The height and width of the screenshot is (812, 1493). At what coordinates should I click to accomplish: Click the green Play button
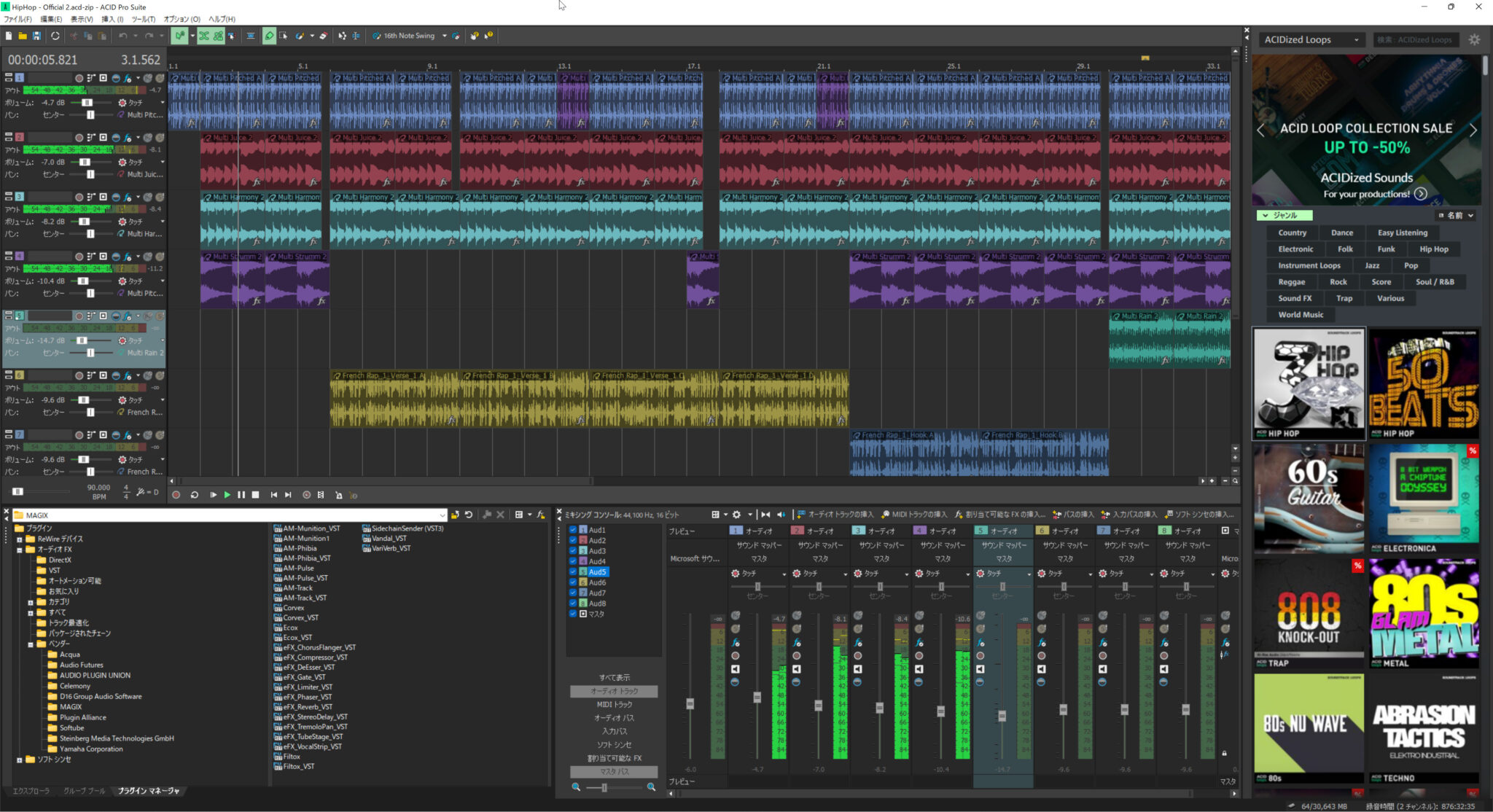point(227,495)
